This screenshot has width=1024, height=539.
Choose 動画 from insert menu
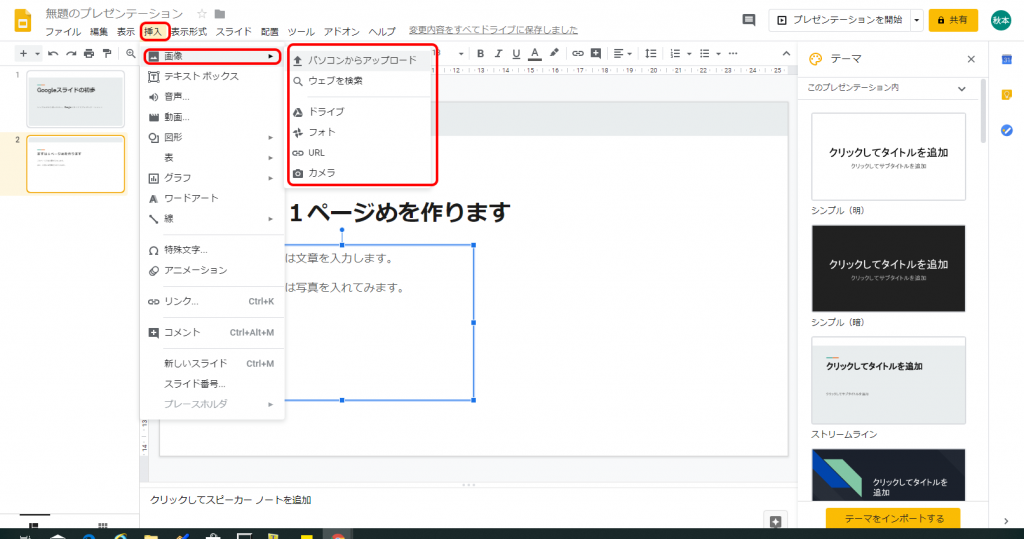click(x=212, y=117)
